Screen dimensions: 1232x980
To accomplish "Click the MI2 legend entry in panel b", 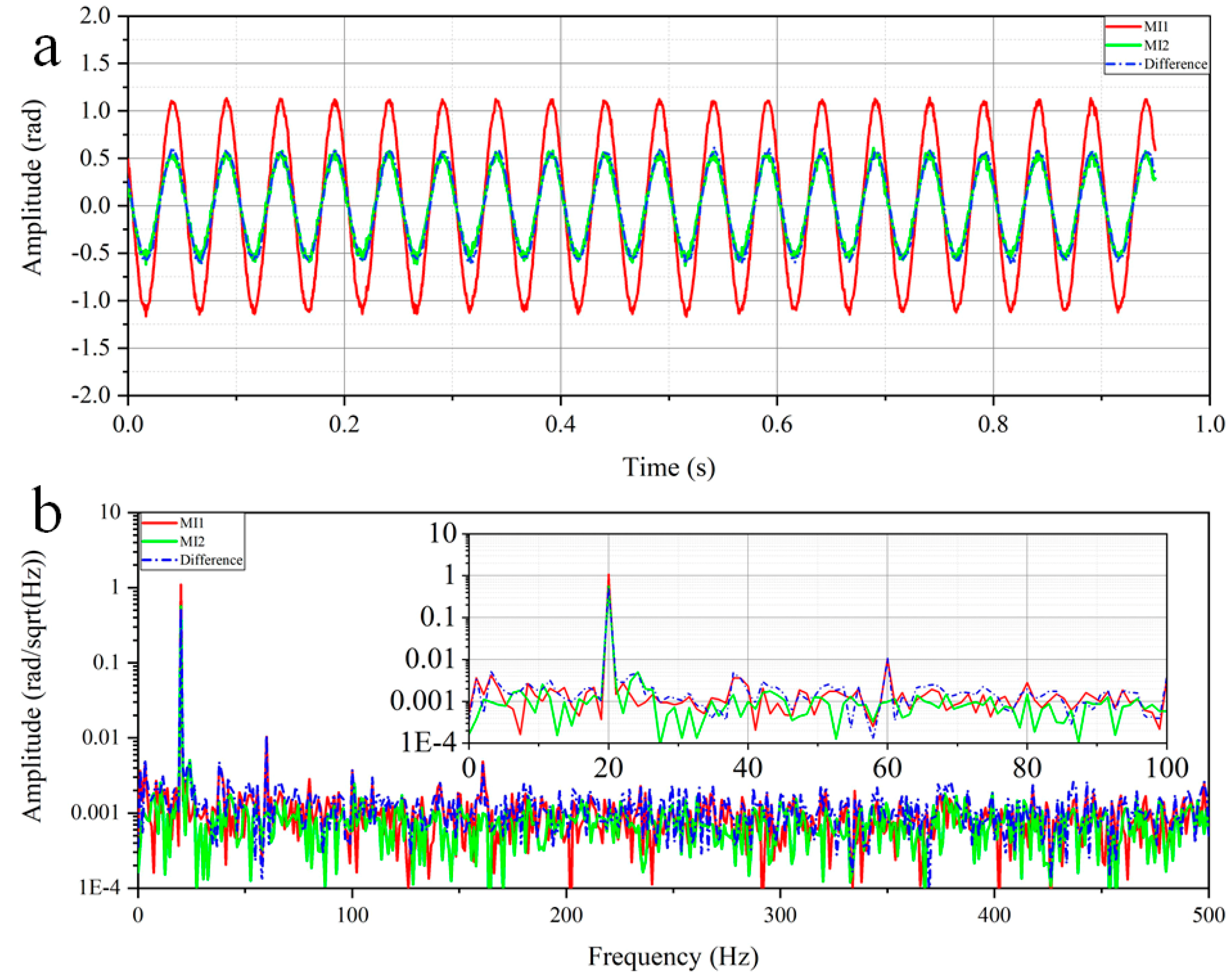I will 192,541.
